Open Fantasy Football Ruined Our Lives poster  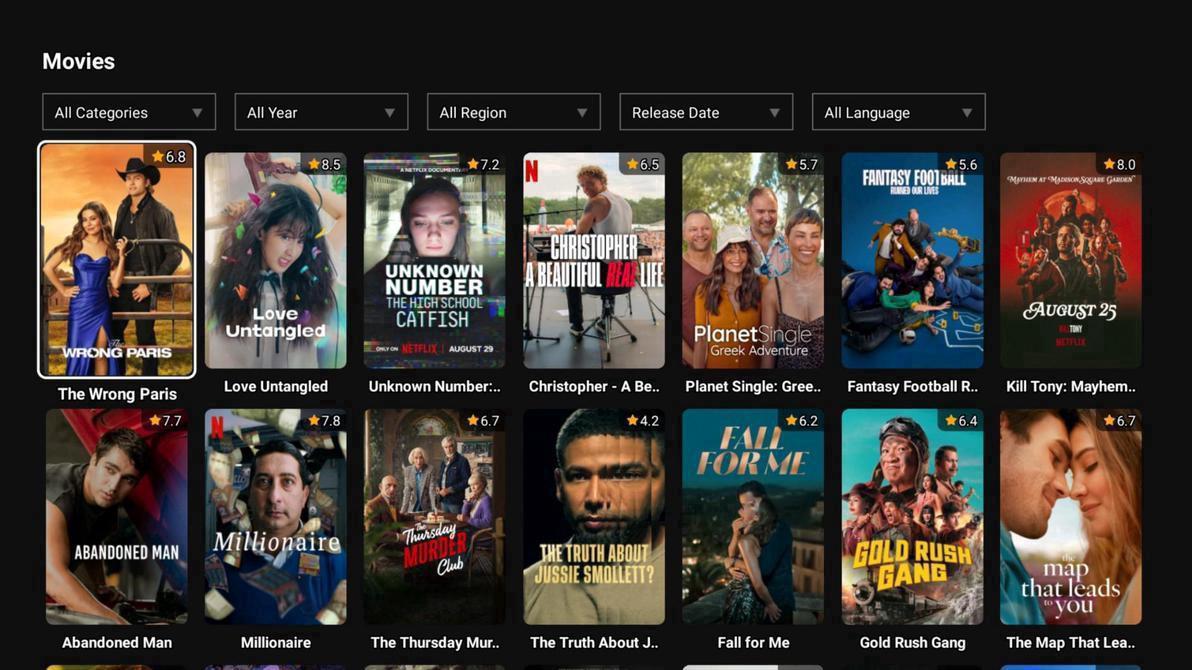[x=912, y=260]
